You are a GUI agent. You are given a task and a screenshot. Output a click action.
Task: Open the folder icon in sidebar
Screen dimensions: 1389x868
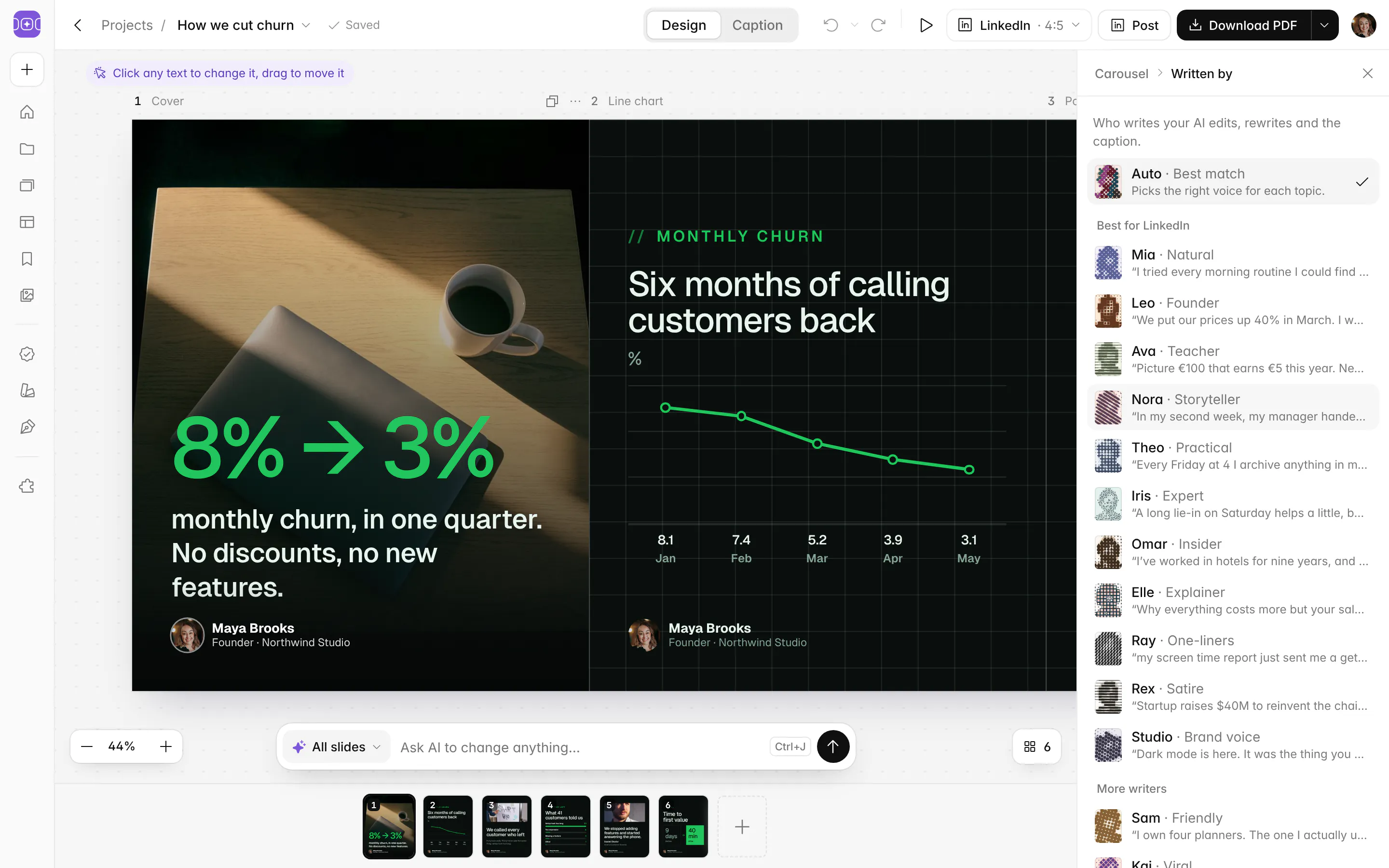(x=27, y=149)
